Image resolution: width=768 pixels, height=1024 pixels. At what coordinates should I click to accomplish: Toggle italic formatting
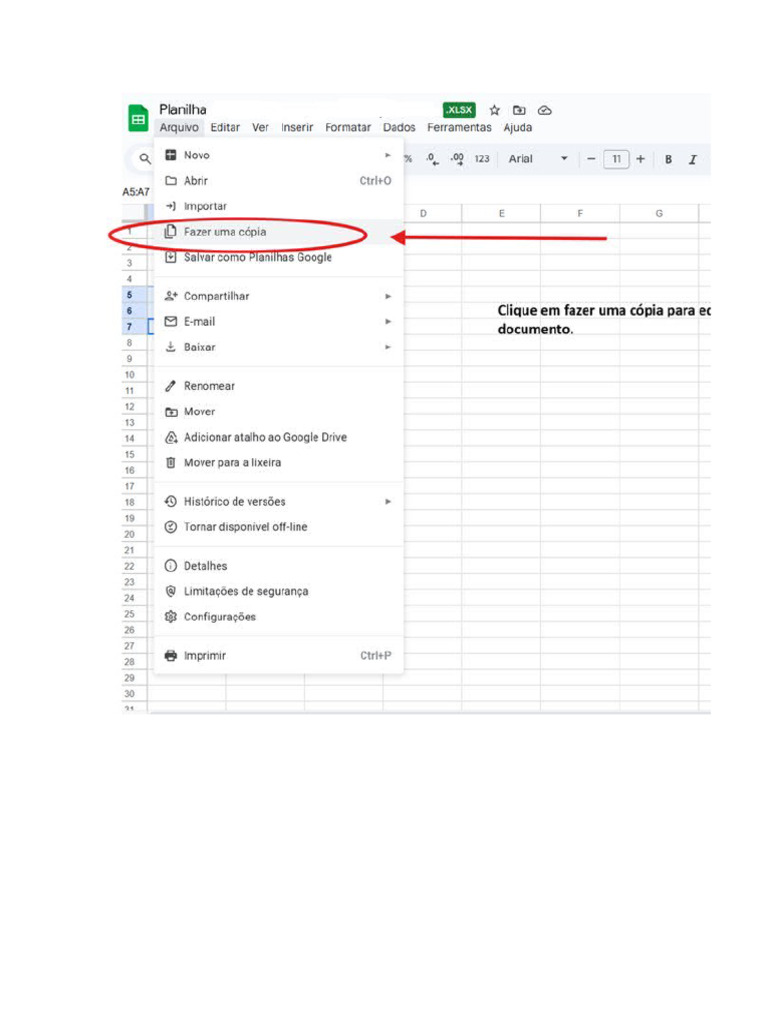[693, 159]
